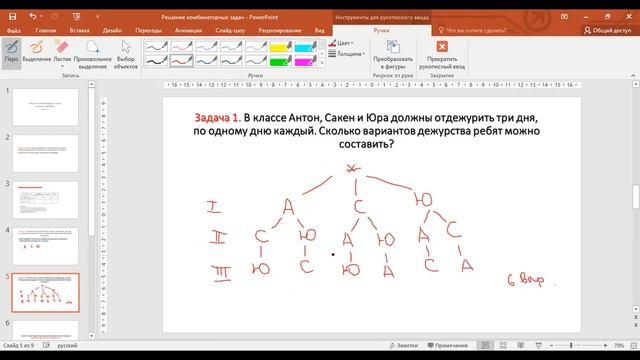The width and height of the screenshot is (640, 360).
Task: Switch to Рецензирование tab
Action: [280, 31]
